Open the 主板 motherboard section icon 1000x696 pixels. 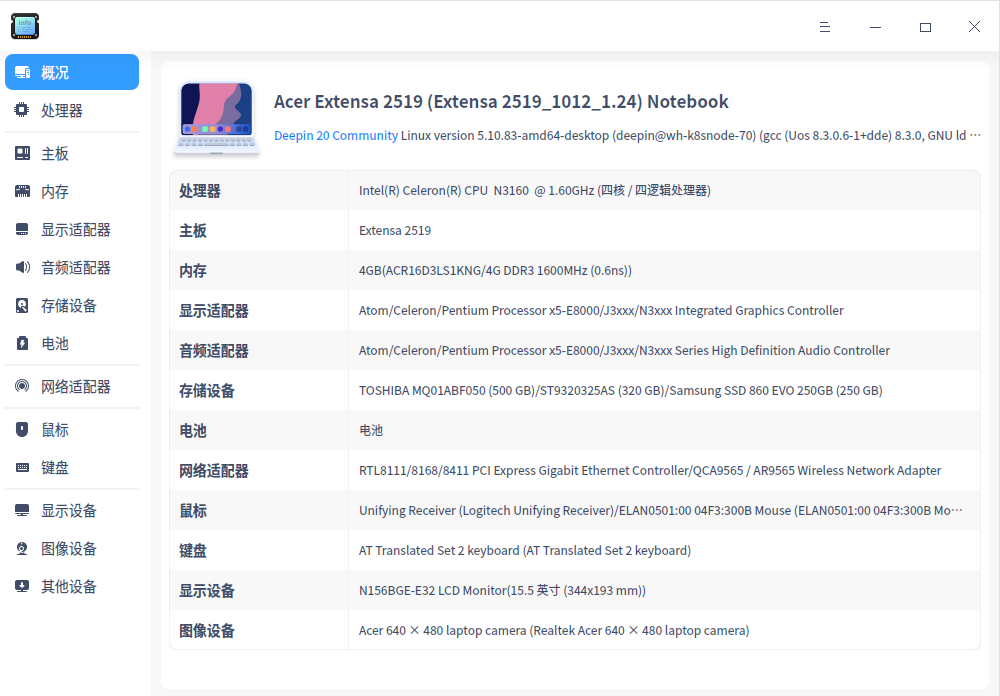pos(21,152)
